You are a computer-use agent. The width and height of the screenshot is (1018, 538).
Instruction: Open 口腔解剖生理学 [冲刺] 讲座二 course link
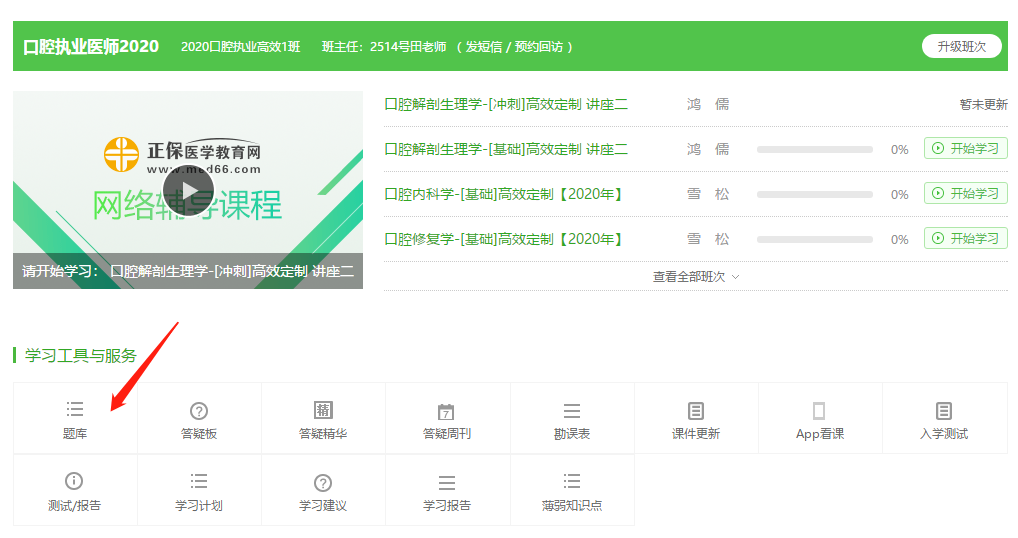[x=506, y=104]
